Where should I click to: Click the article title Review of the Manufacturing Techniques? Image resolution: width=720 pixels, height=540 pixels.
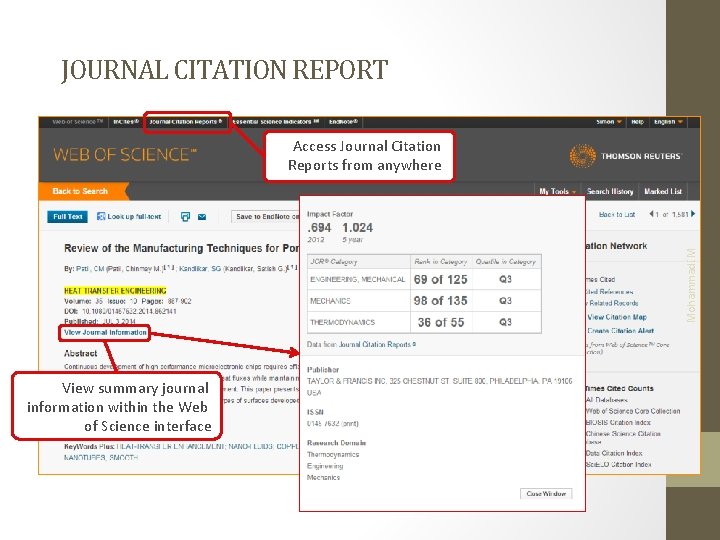tap(181, 248)
